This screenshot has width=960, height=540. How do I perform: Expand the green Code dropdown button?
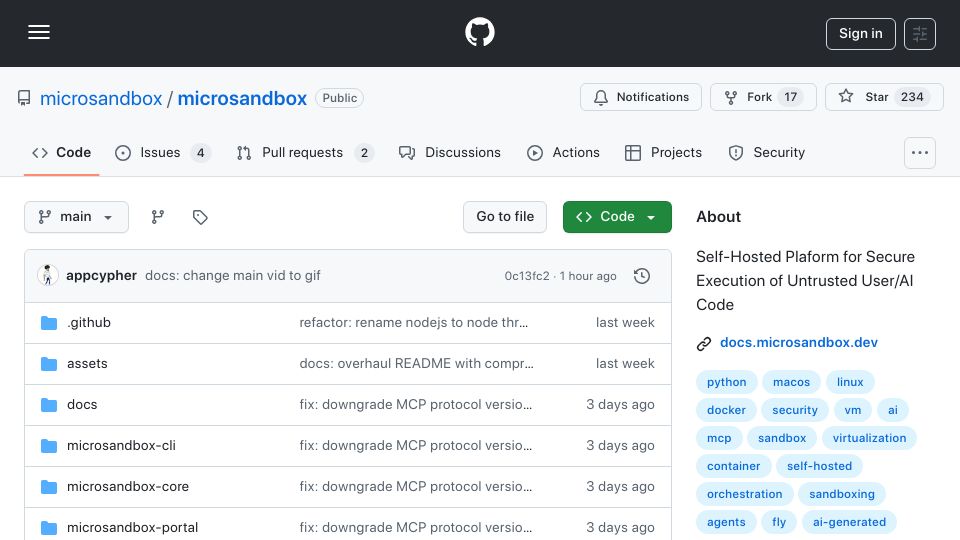coord(617,217)
